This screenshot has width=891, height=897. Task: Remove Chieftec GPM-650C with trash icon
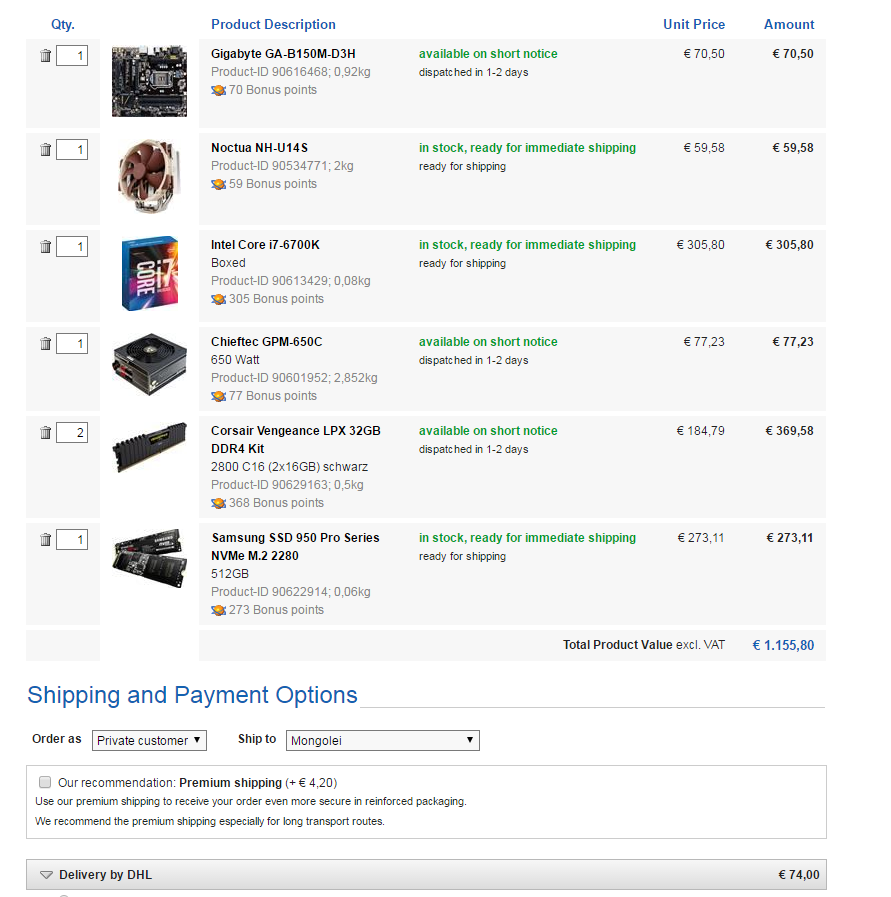(45, 344)
